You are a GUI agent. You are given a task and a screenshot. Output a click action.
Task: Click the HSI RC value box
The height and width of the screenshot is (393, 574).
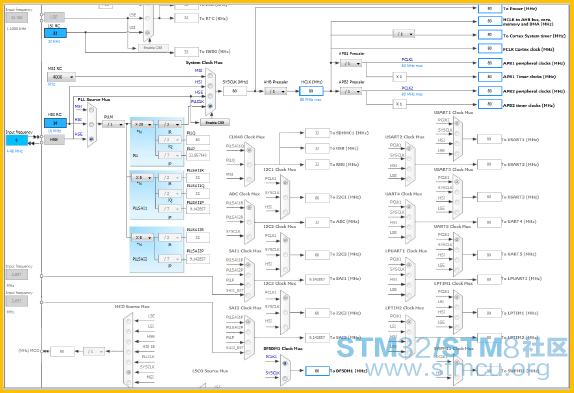[x=56, y=123]
